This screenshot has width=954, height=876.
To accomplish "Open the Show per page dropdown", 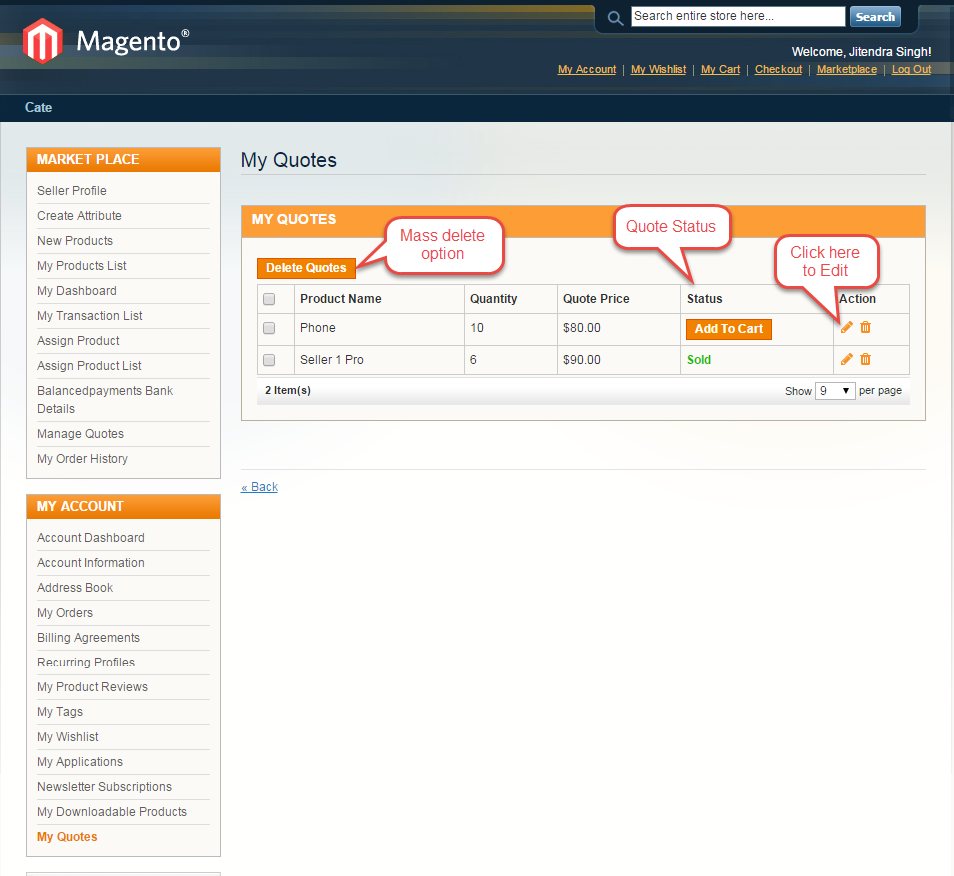I will click(x=835, y=391).
